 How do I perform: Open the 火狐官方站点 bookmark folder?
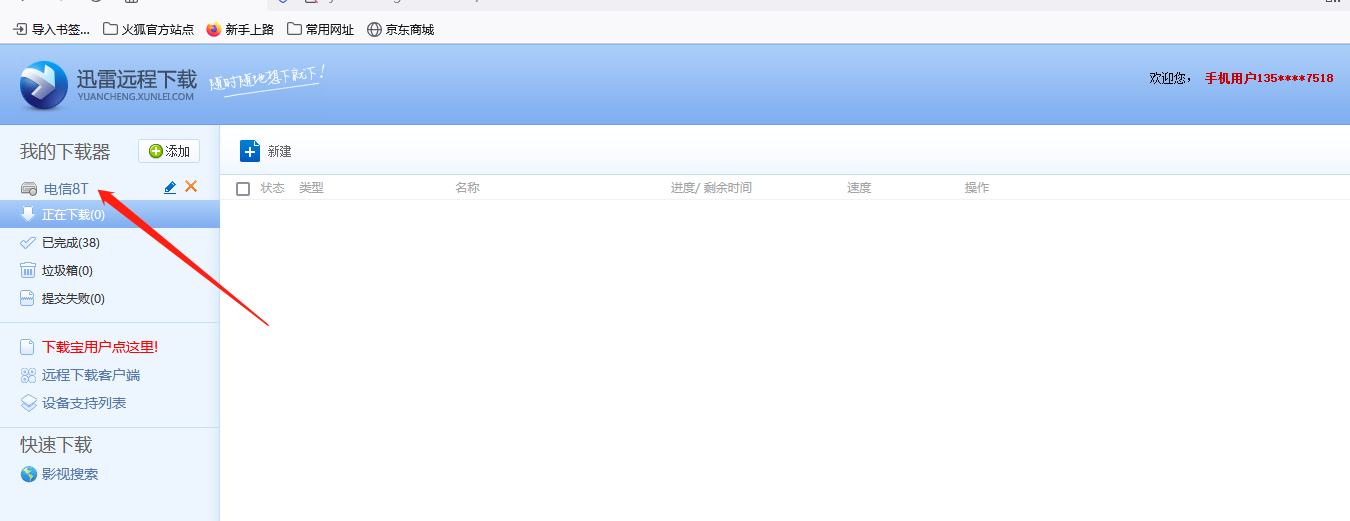click(x=148, y=29)
